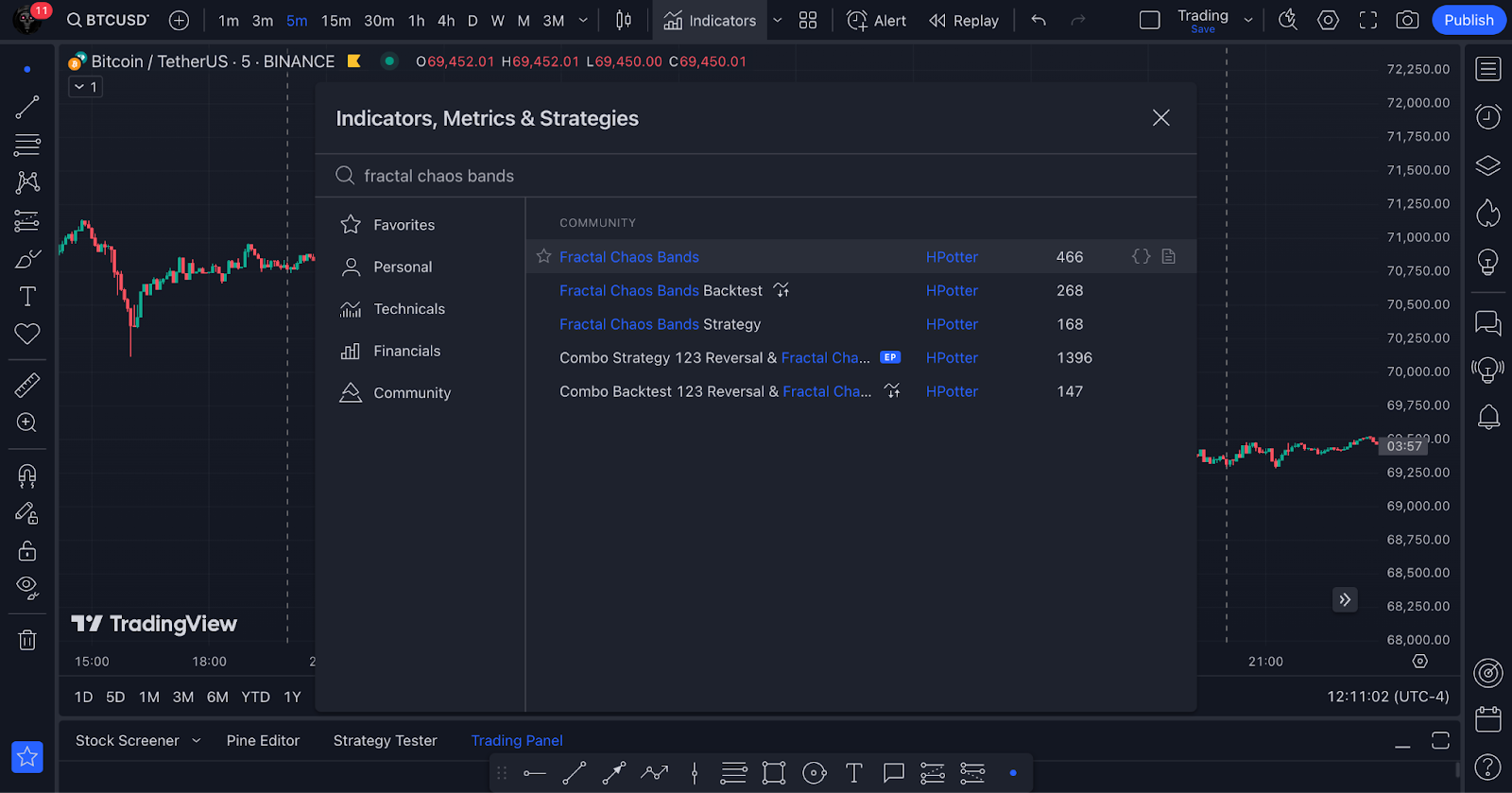View Fractal Chaos Bands source code braces icon
Screen dimensions: 1512x793
point(1142,256)
